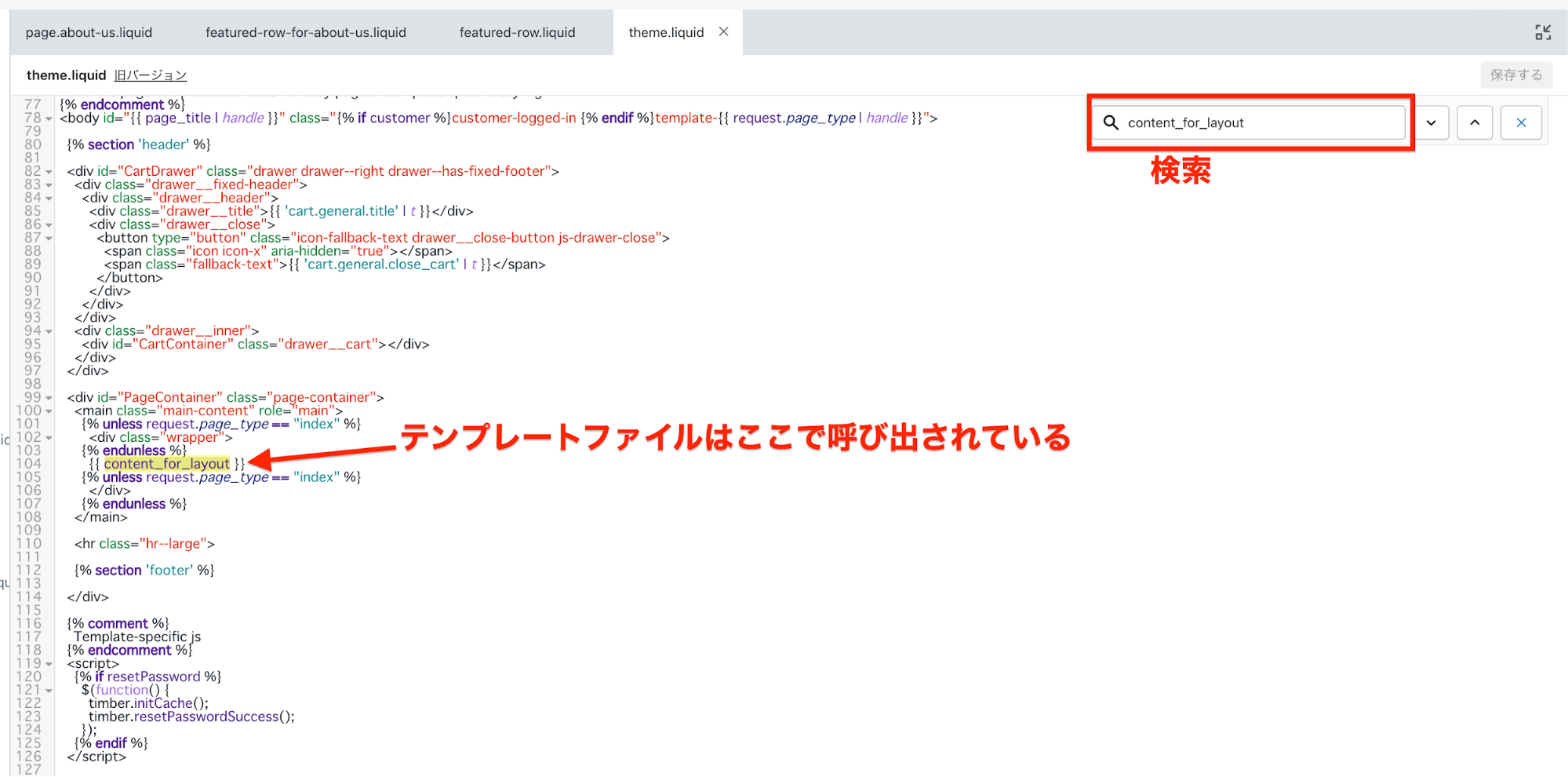Close the theme.liquid tab

[x=723, y=32]
